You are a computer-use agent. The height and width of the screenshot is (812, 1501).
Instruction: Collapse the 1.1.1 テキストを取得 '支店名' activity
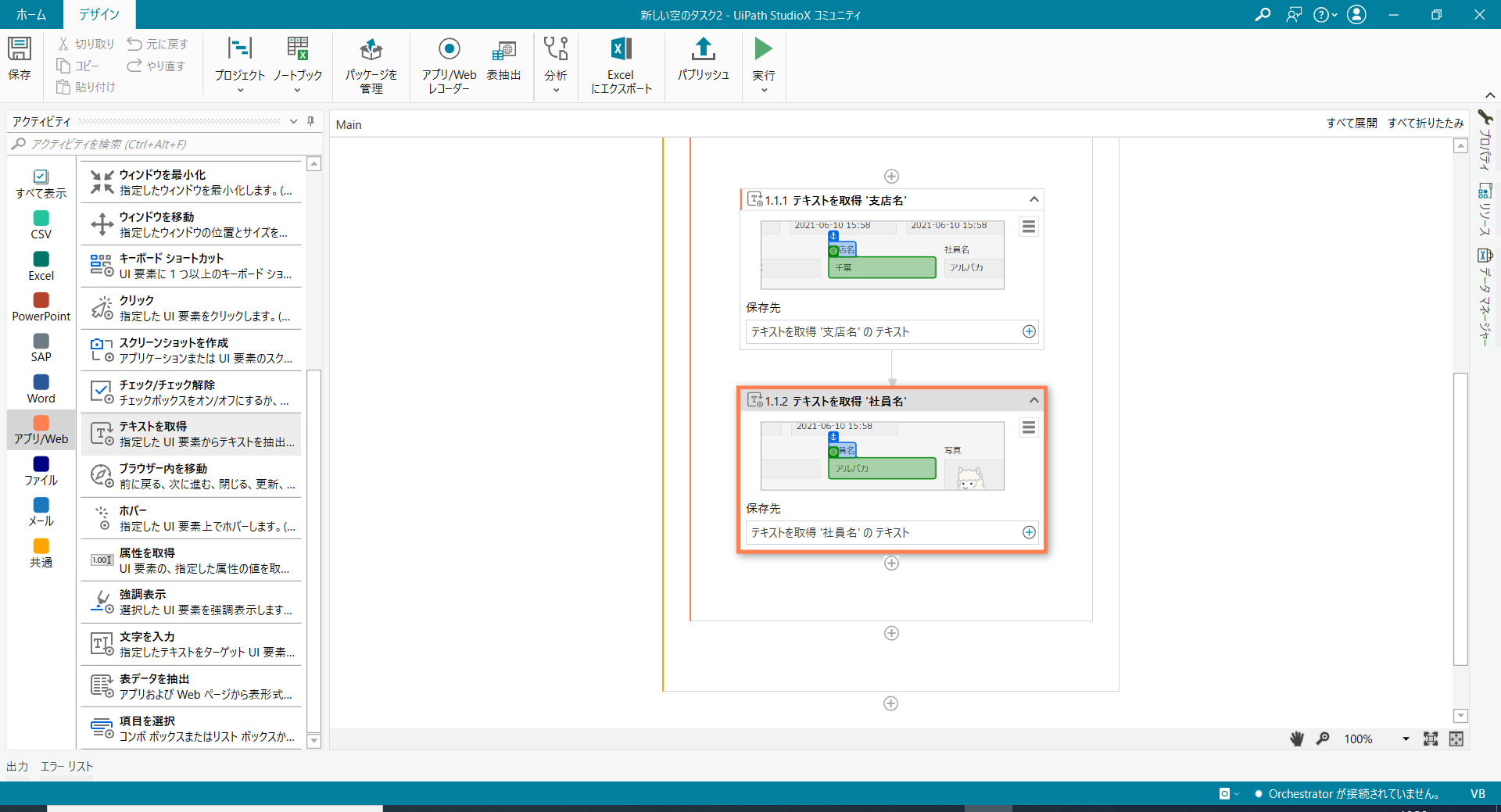coord(1034,199)
